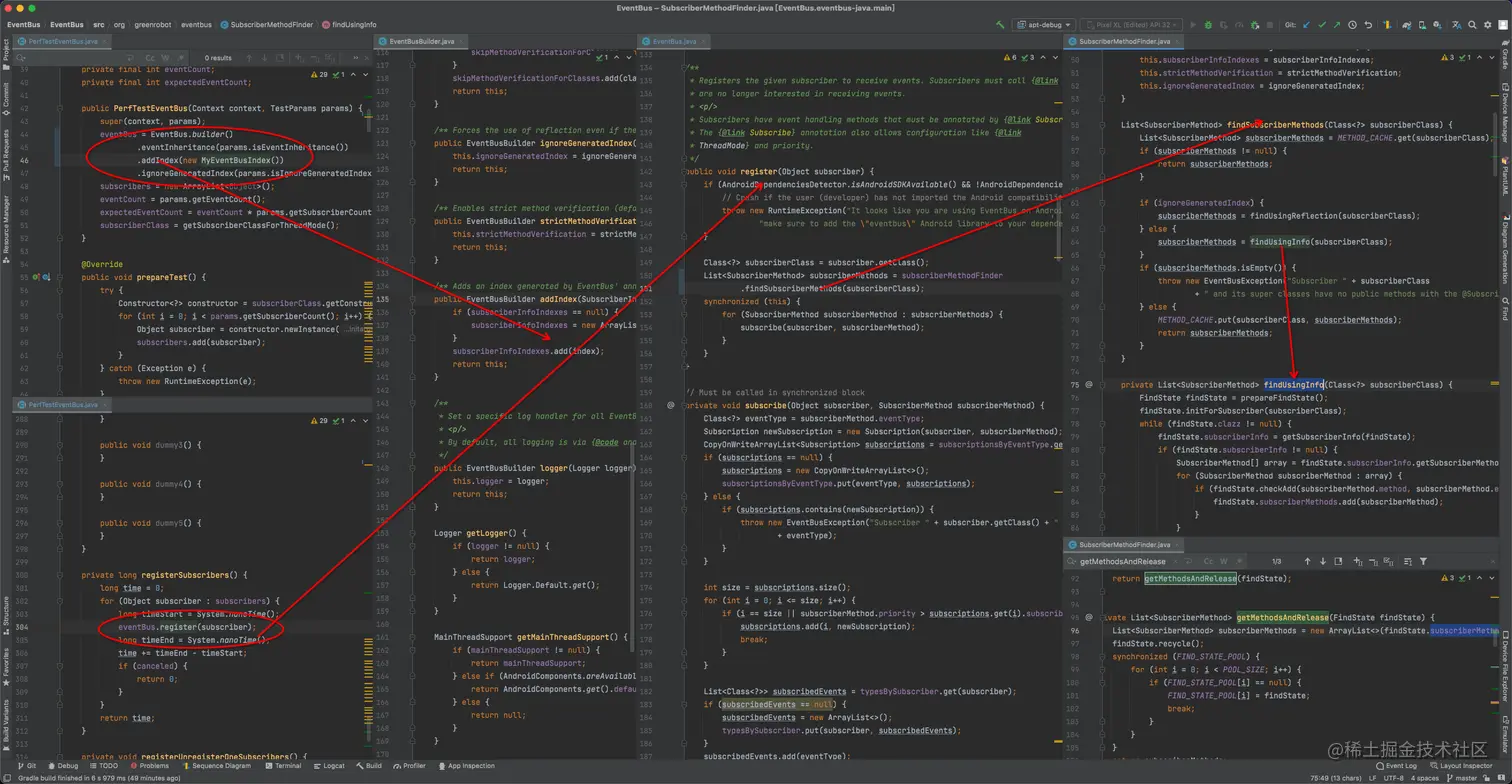Switch to the EventBus.java editor tab
The height and width of the screenshot is (784, 1512).
tap(674, 42)
